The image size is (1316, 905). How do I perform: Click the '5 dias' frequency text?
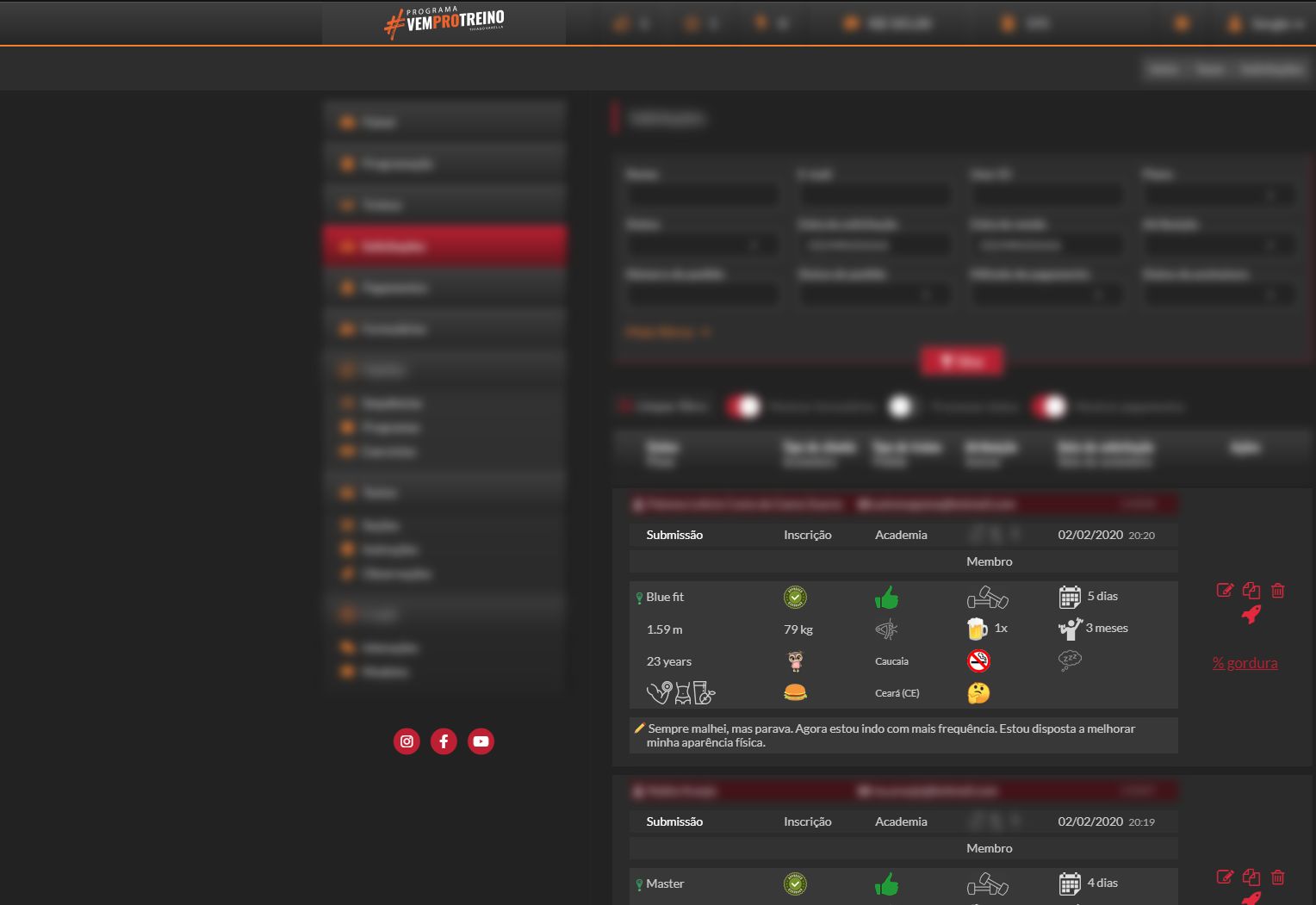pos(1102,596)
